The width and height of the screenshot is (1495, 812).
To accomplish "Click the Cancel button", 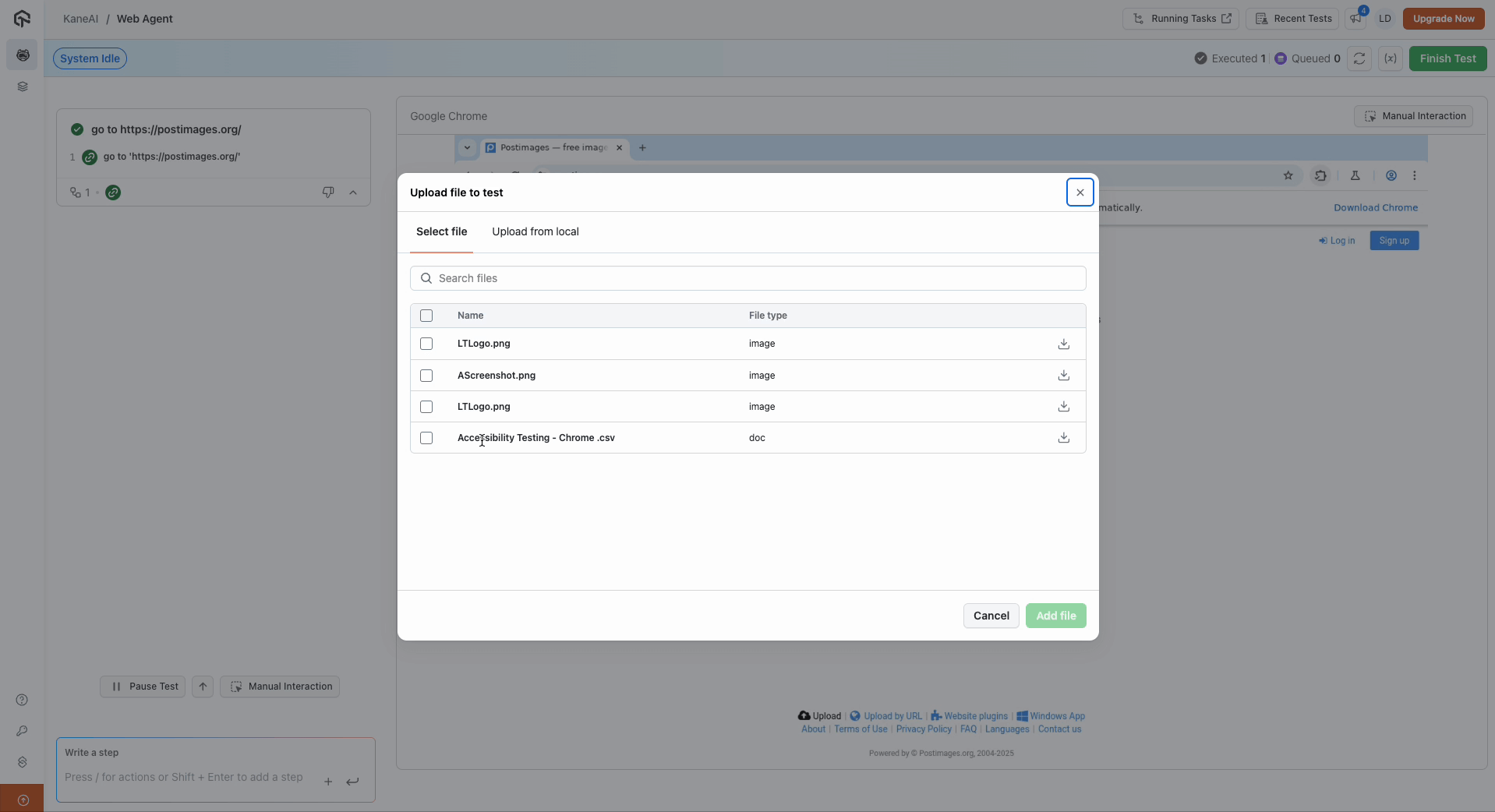I will tap(991, 616).
